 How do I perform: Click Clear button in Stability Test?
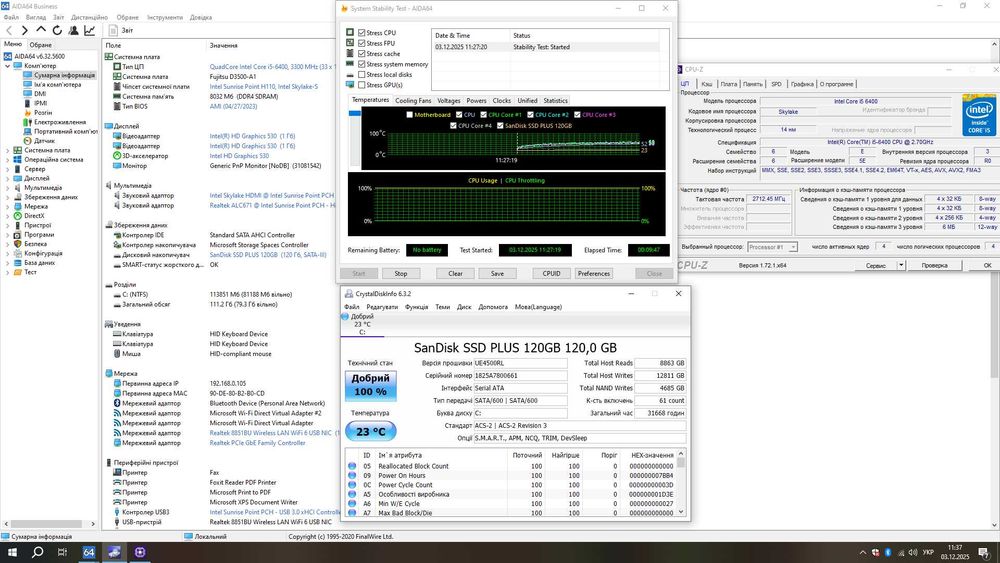pos(455,274)
